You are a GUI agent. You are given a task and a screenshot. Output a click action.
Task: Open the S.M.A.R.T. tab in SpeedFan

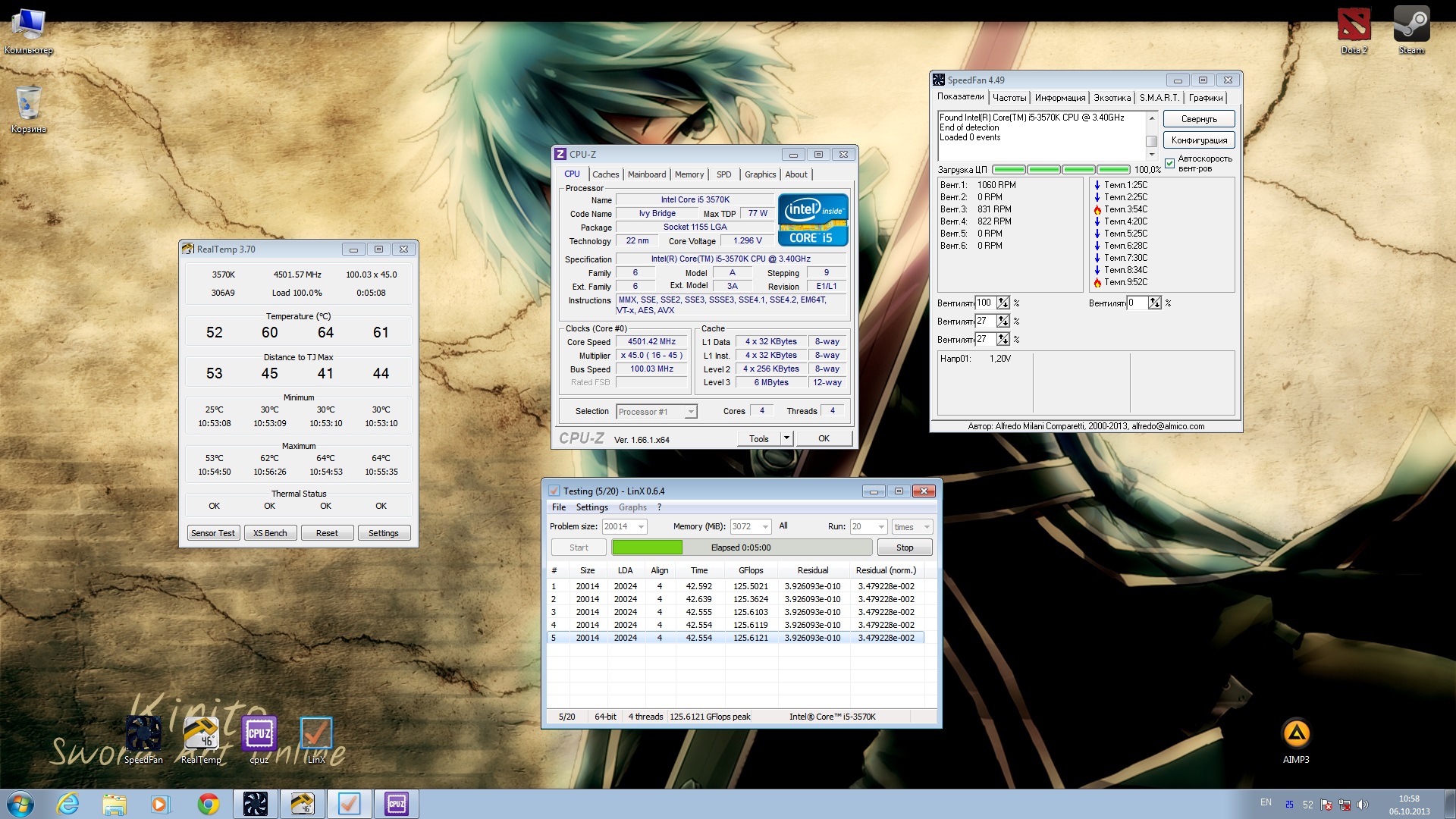[x=1159, y=98]
